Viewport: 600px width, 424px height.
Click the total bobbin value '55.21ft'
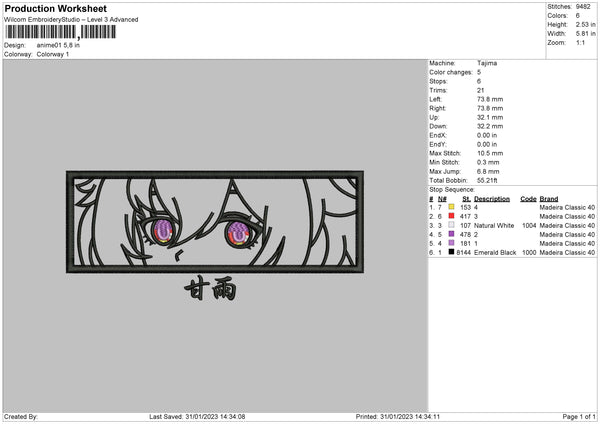pos(487,180)
